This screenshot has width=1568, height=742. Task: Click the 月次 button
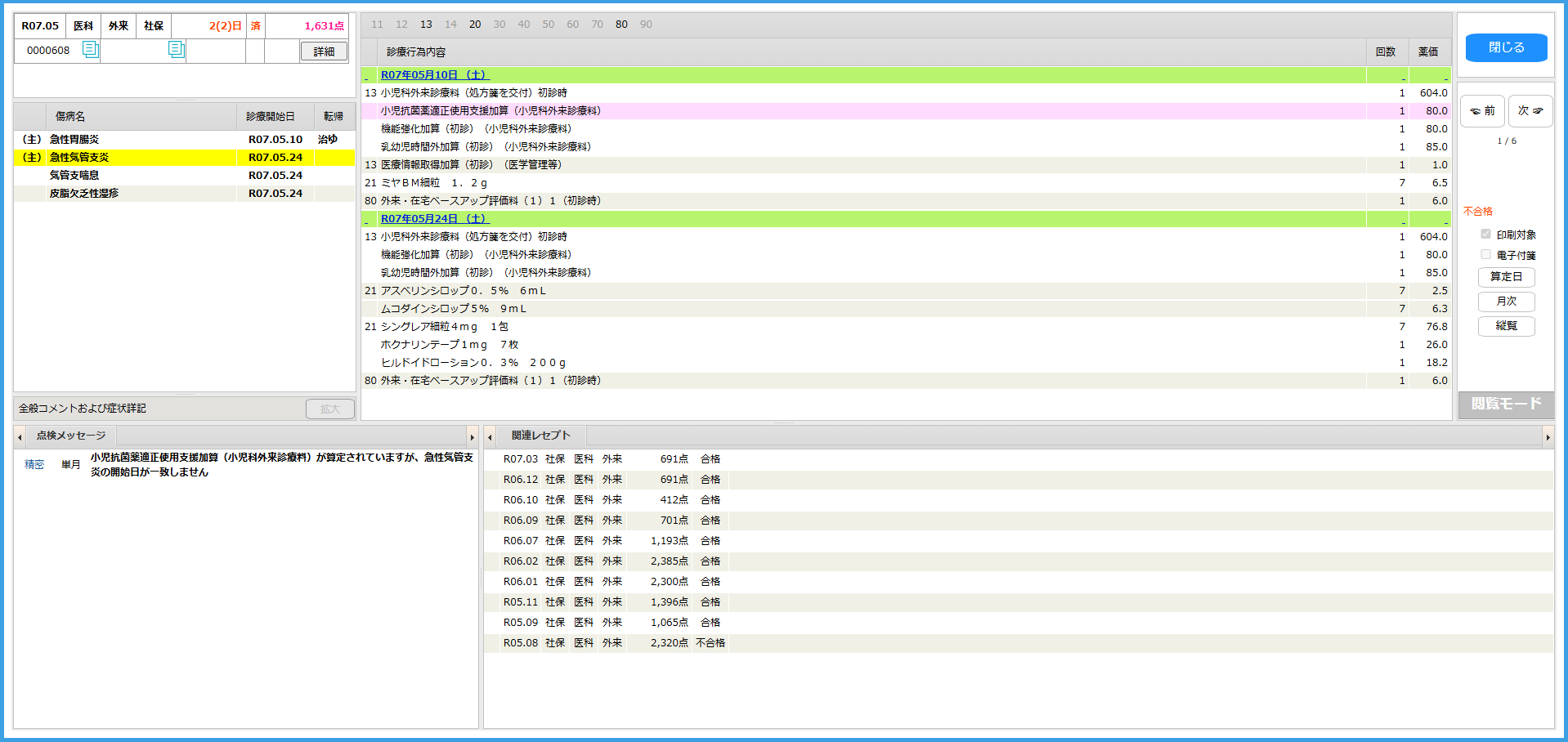tap(1506, 302)
